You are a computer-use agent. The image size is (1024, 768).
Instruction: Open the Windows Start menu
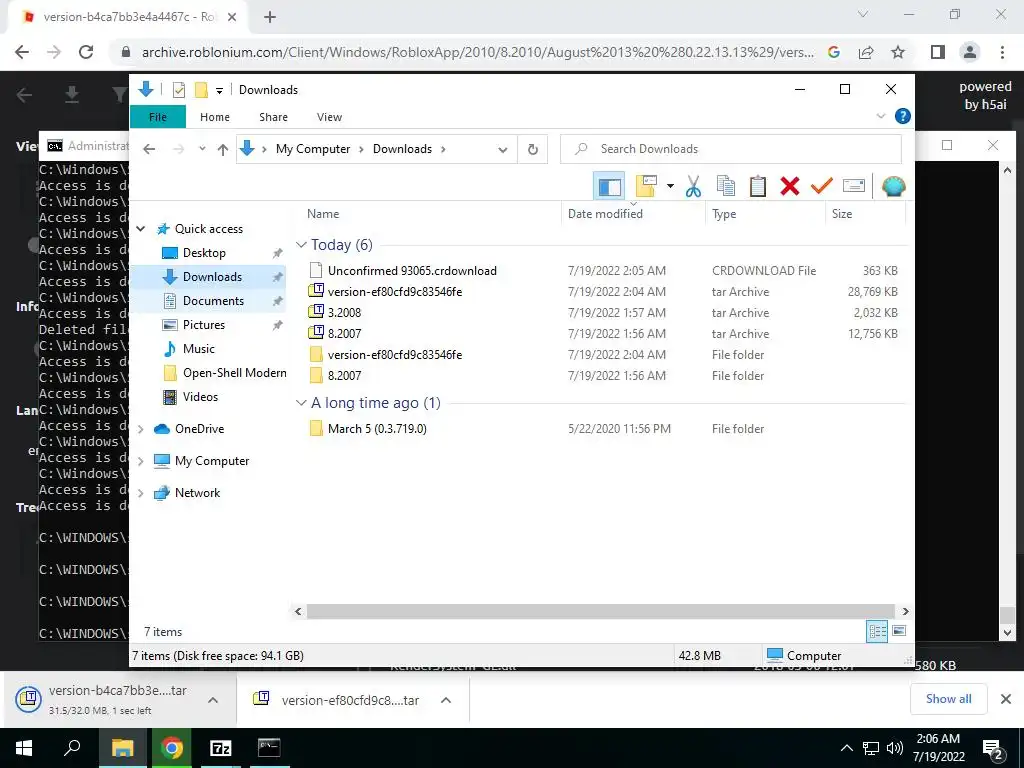[x=24, y=748]
